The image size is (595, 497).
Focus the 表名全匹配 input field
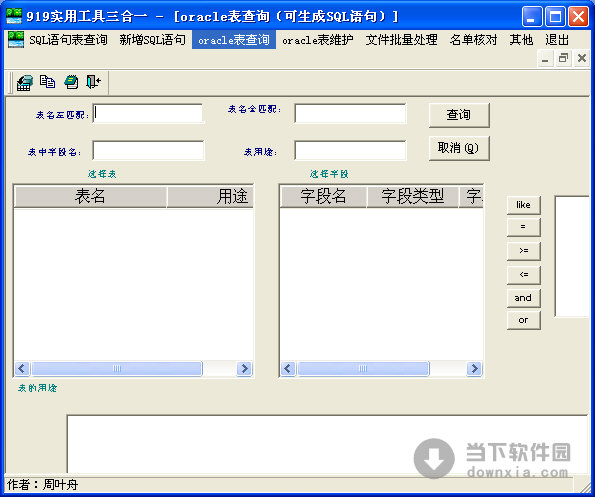[x=350, y=113]
